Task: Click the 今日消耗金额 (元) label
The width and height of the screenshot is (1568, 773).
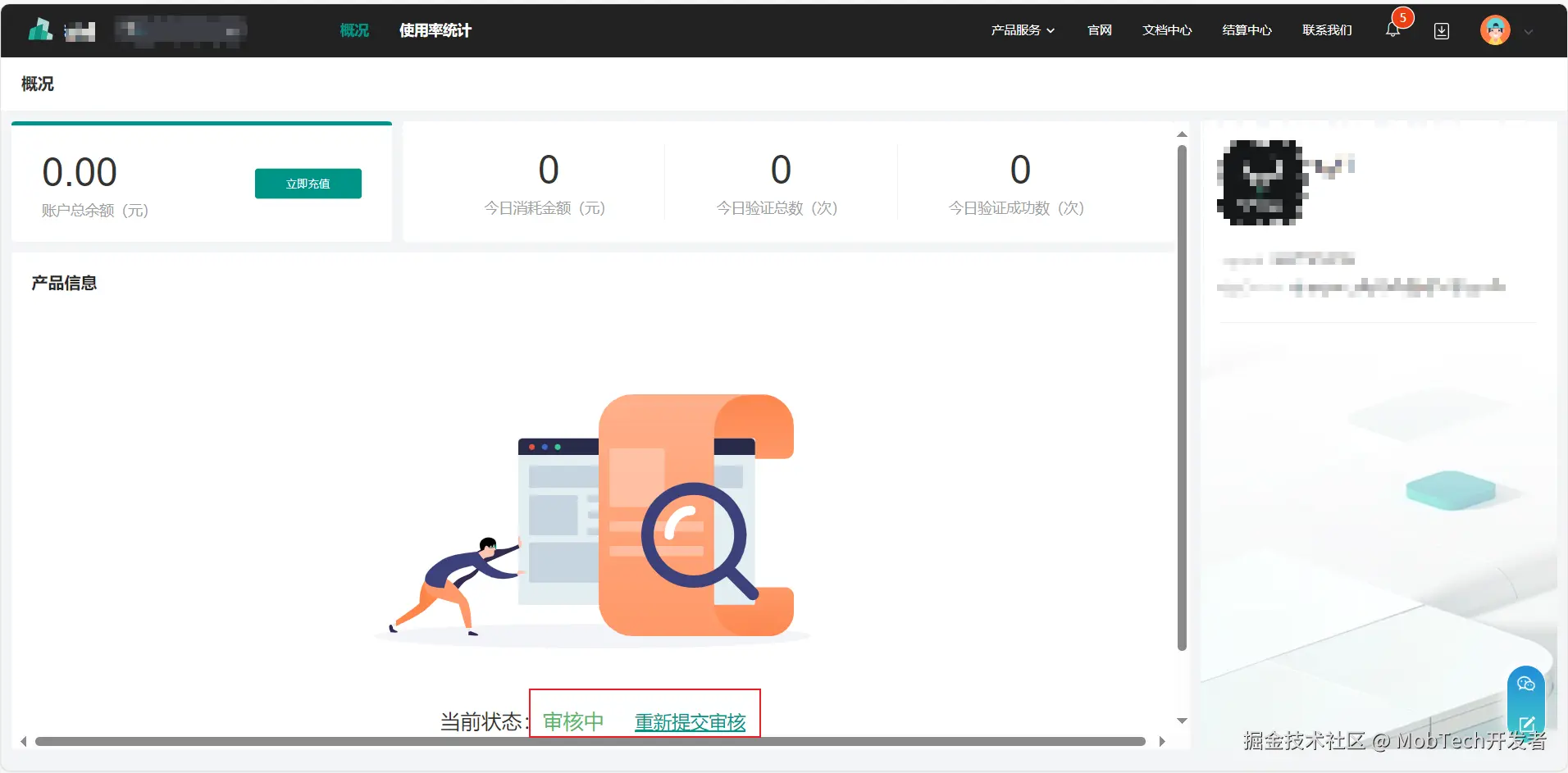Action: (545, 208)
